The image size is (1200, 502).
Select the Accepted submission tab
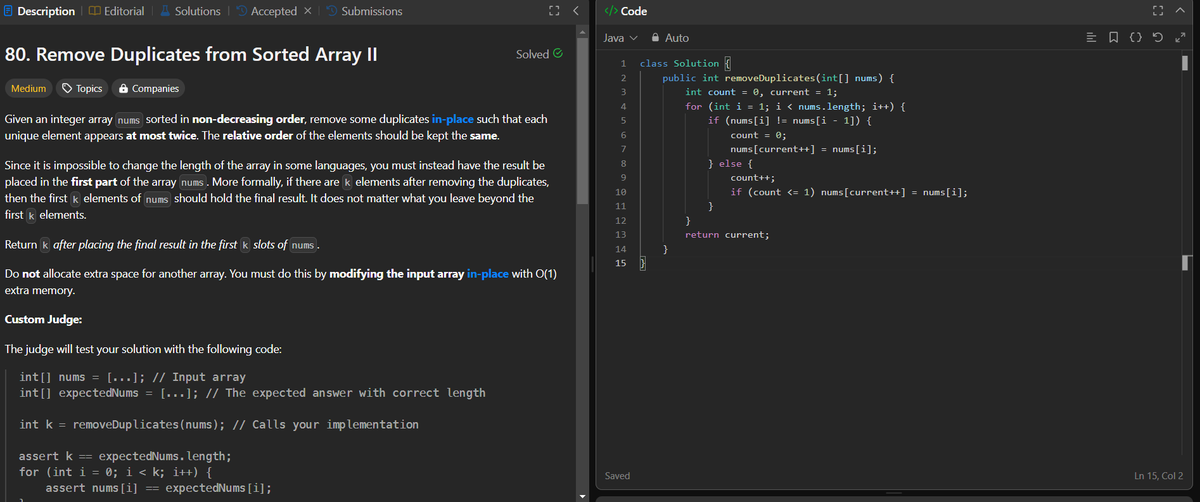coord(266,11)
